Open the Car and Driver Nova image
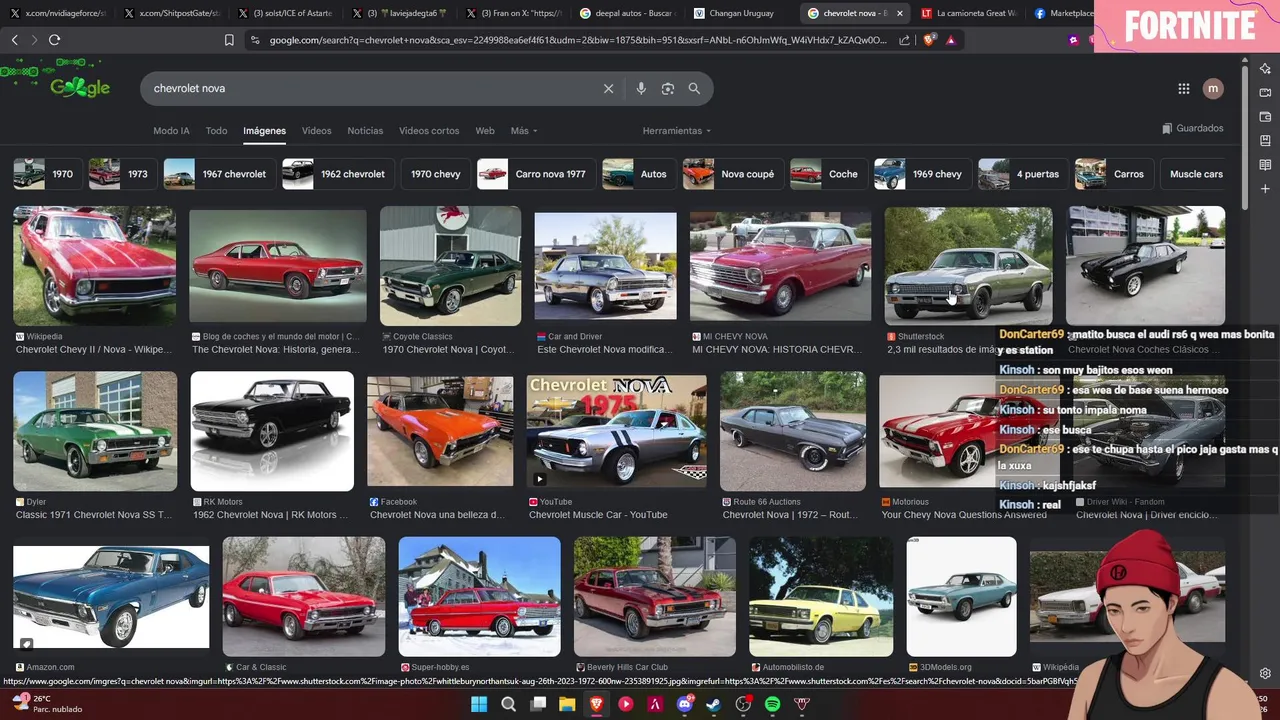 pyautogui.click(x=605, y=266)
